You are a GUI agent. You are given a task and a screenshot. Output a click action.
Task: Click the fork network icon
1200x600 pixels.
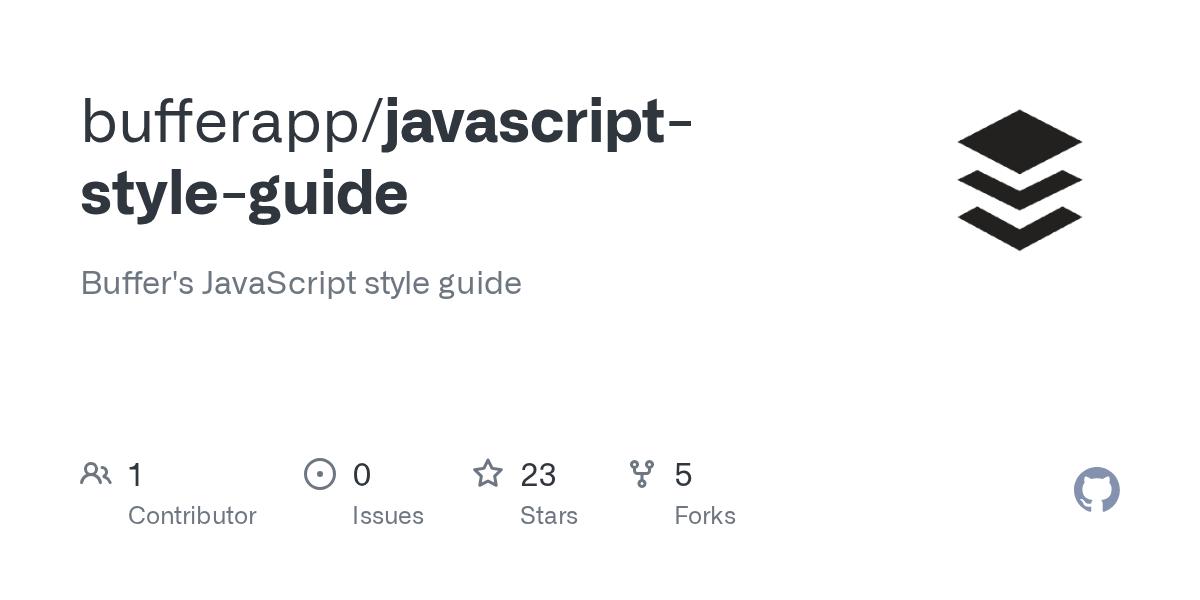pyautogui.click(x=642, y=474)
